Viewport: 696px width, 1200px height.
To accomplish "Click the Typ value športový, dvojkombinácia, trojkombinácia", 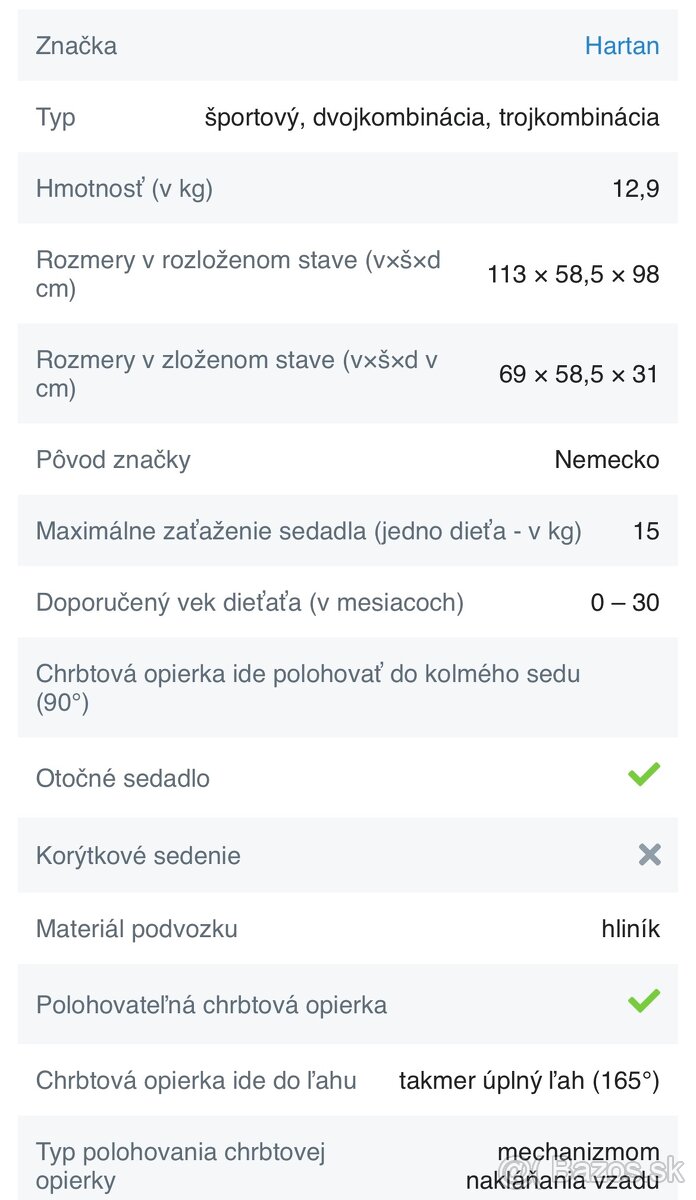I will 432,117.
